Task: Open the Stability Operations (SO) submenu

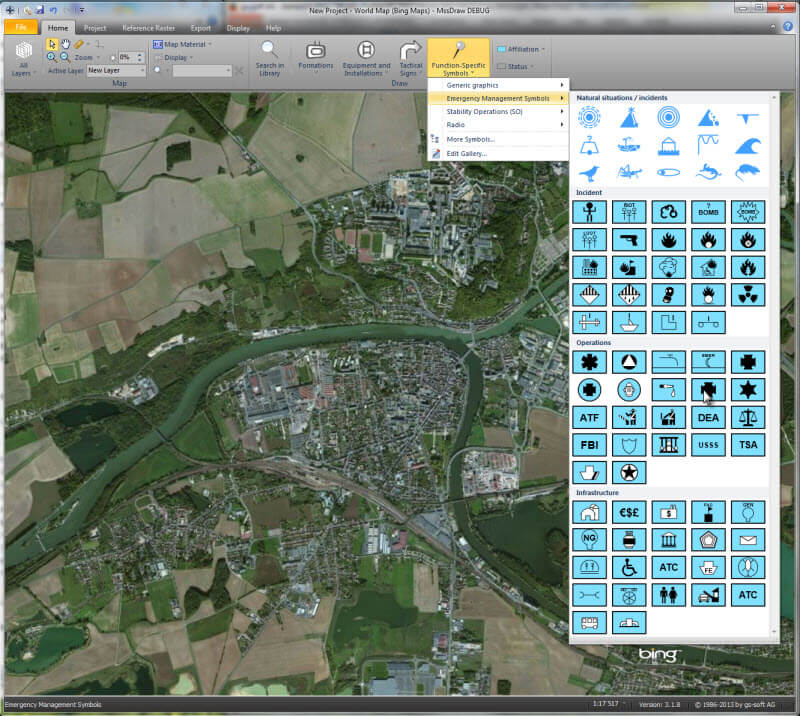Action: point(498,111)
